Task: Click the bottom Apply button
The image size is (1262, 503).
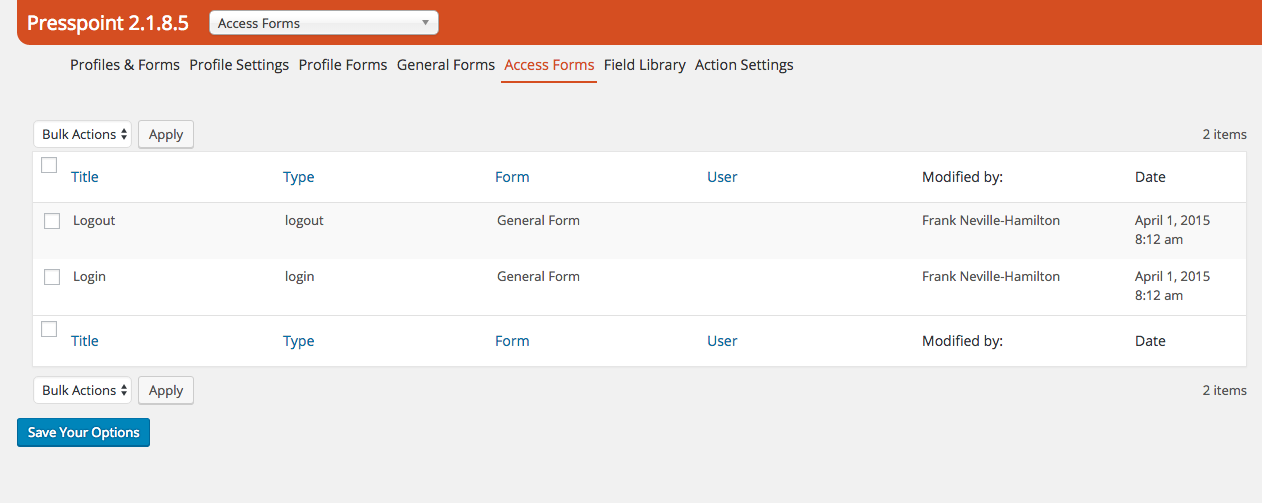Action: coord(166,390)
